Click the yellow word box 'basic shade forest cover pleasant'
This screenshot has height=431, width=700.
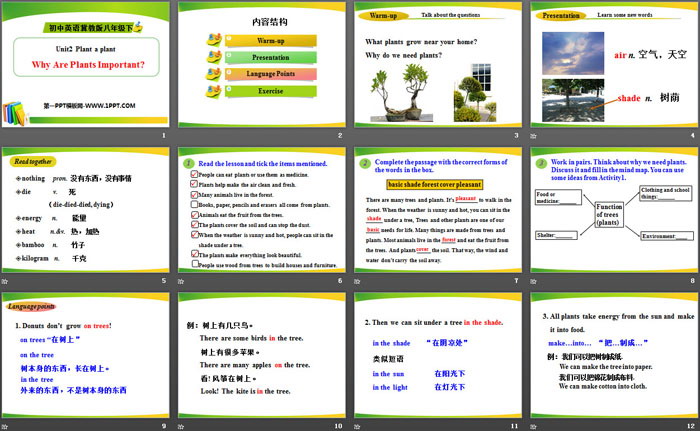[434, 185]
